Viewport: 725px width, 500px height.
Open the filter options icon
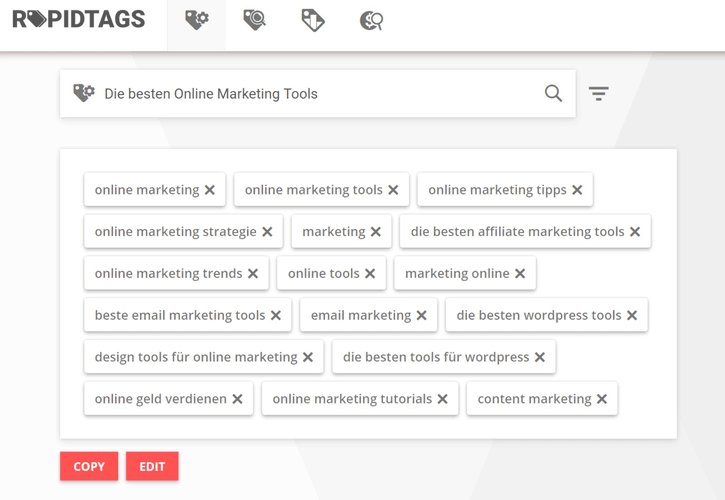[x=599, y=93]
